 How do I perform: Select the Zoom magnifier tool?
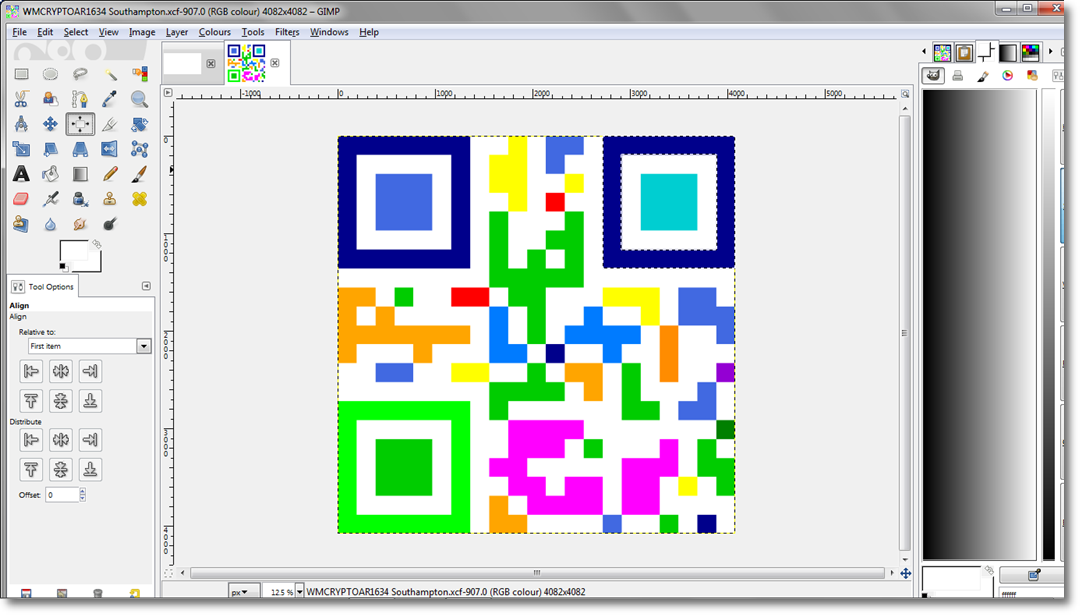click(x=140, y=99)
